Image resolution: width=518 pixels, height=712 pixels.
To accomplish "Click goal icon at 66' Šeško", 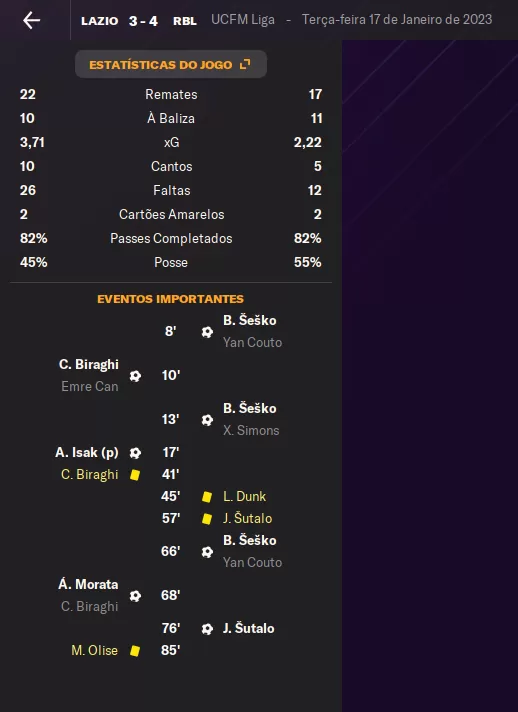I will [x=207, y=552].
